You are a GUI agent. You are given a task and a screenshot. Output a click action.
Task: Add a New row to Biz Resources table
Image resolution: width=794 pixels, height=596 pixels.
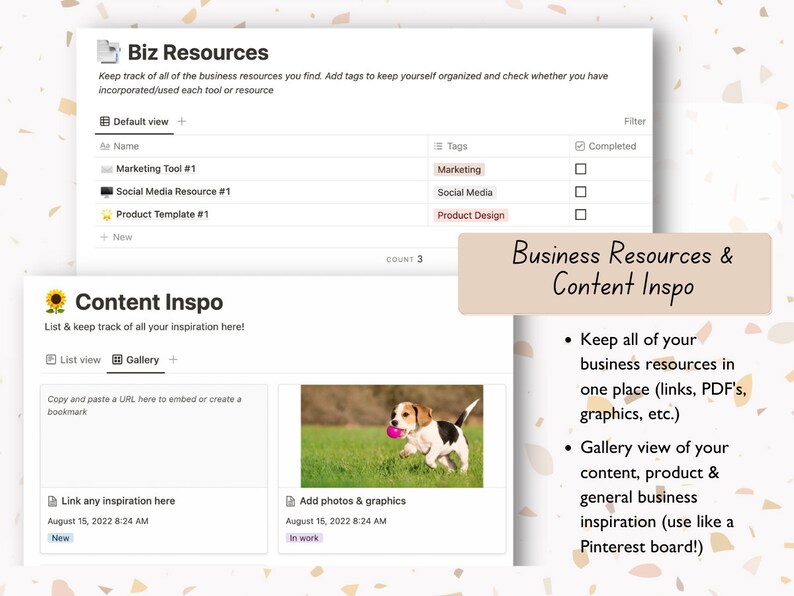tap(116, 237)
